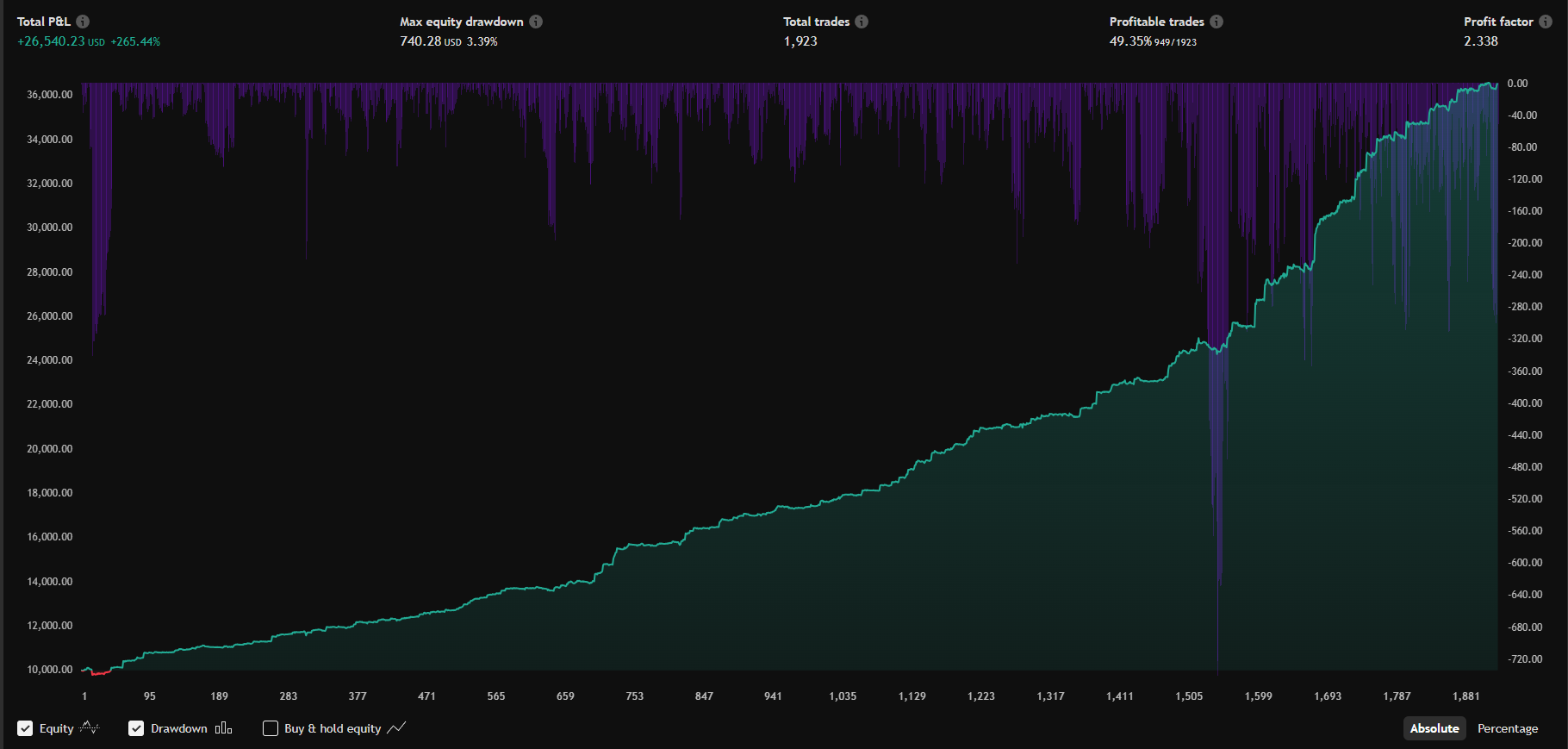Uncheck the Drawdown checkbox

[x=136, y=728]
